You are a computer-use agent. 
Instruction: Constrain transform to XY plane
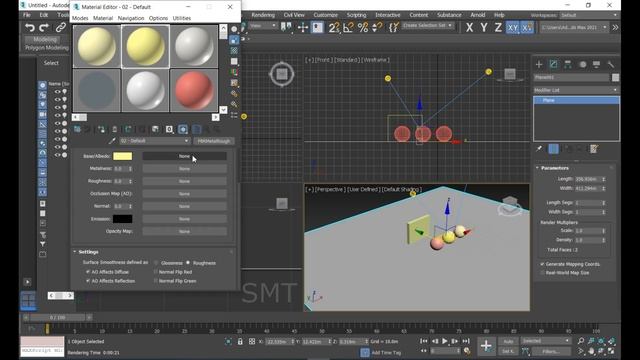click(x=512, y=27)
